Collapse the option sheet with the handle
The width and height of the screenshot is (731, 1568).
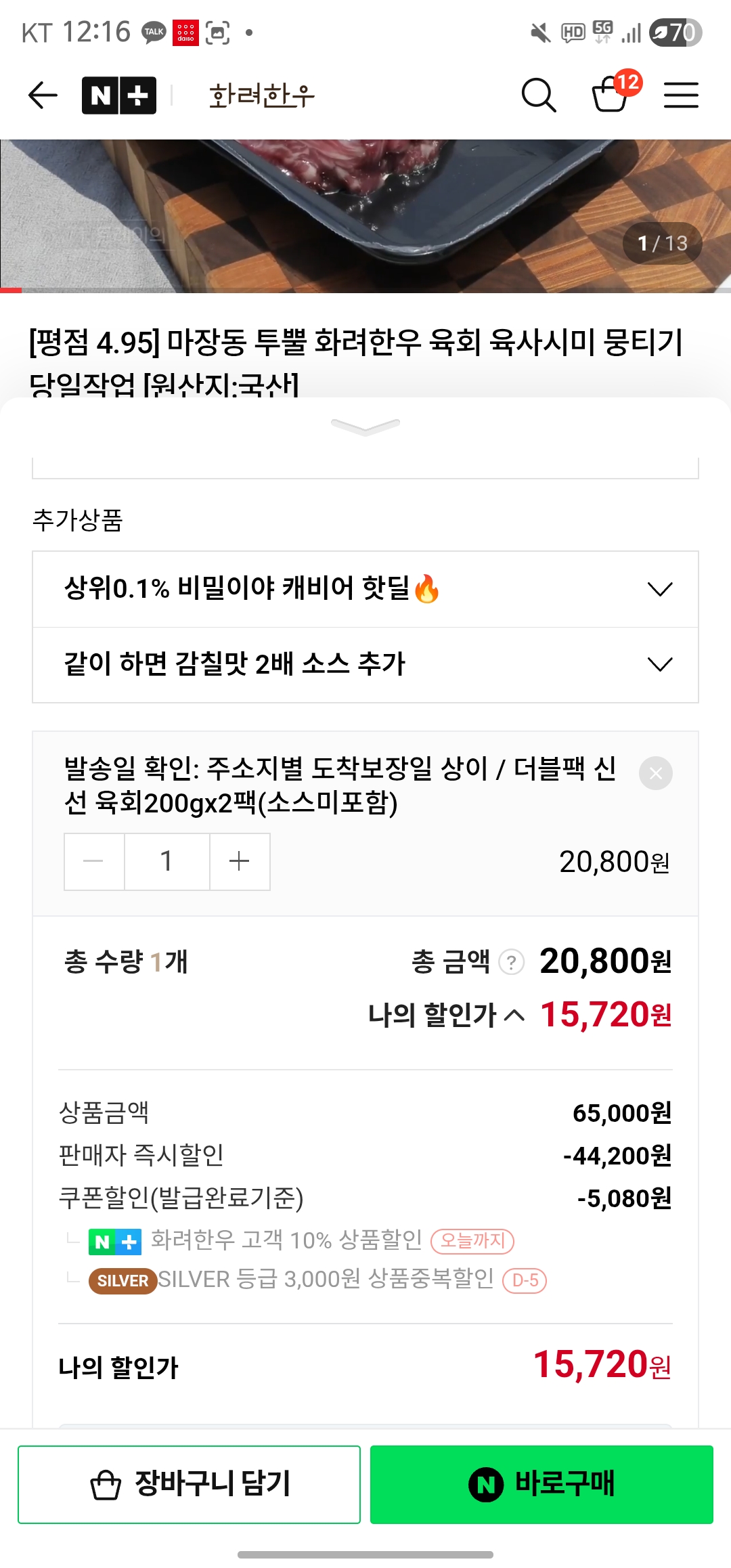pyautogui.click(x=365, y=427)
